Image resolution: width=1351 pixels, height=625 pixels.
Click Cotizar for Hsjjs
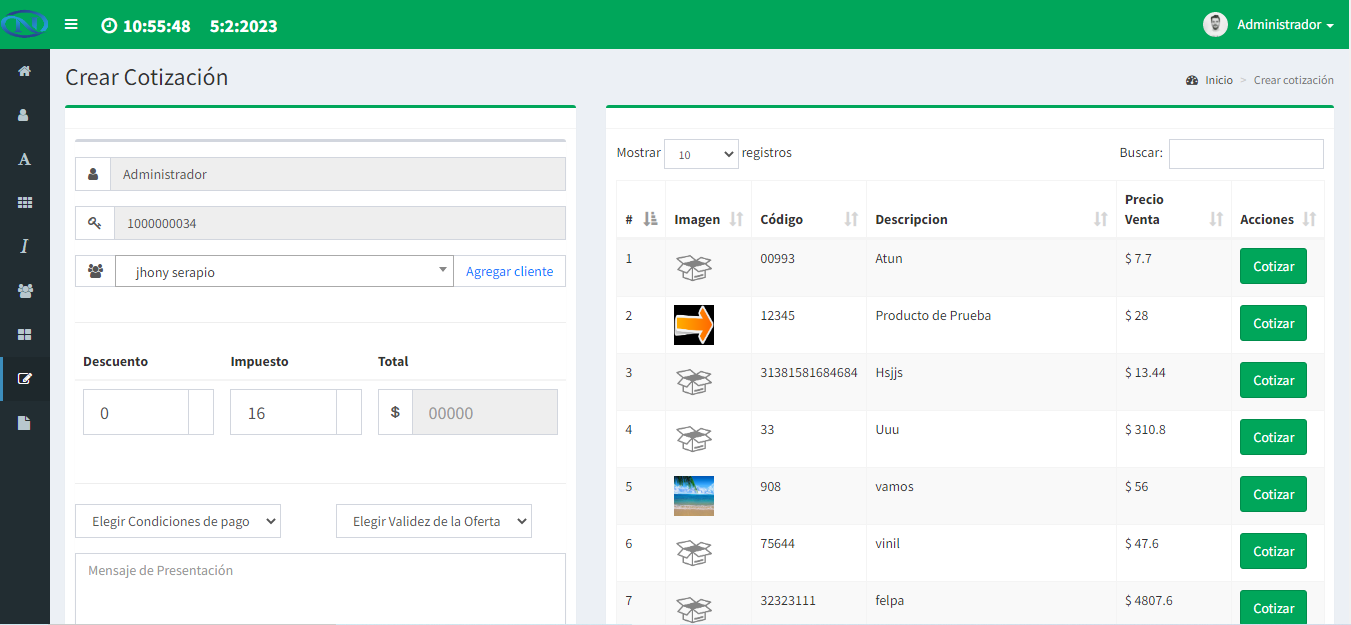pos(1273,380)
